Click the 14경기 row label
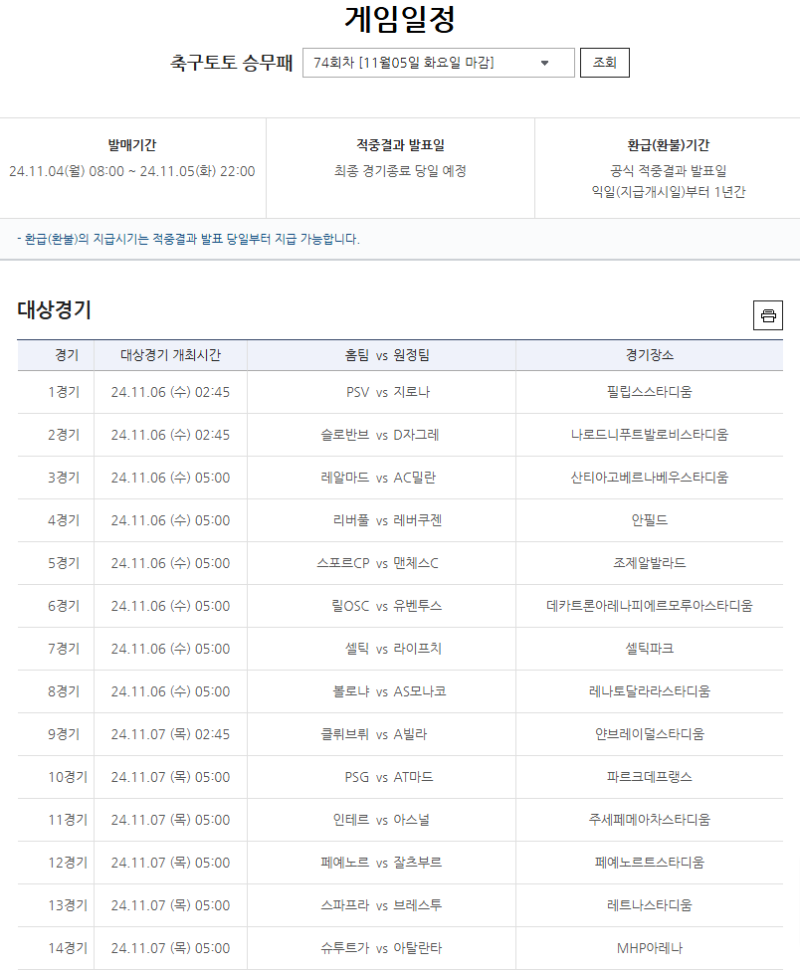This screenshot has height=972, width=800. pos(68,948)
